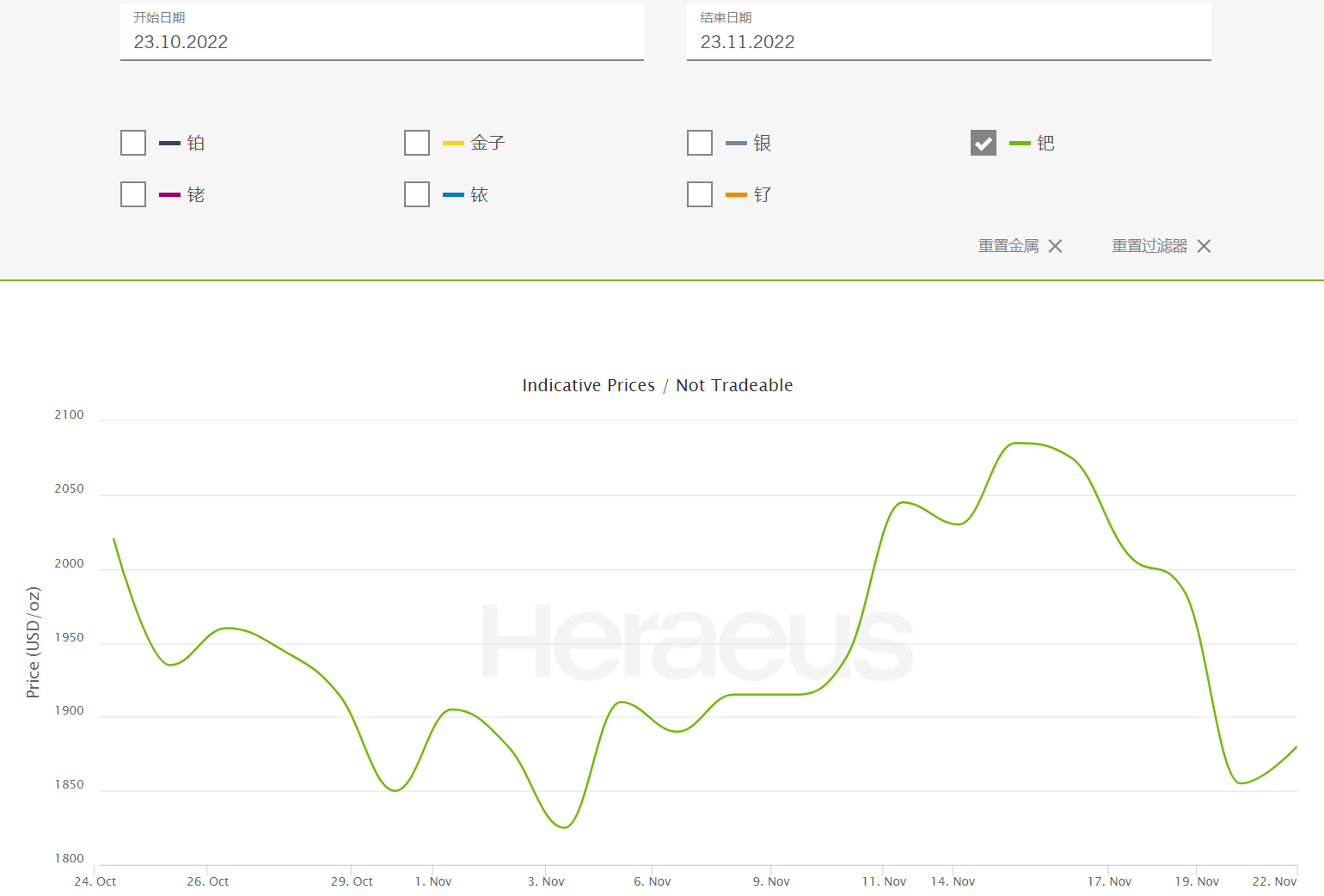Click the 26. Oct x-axis label

coord(208,881)
